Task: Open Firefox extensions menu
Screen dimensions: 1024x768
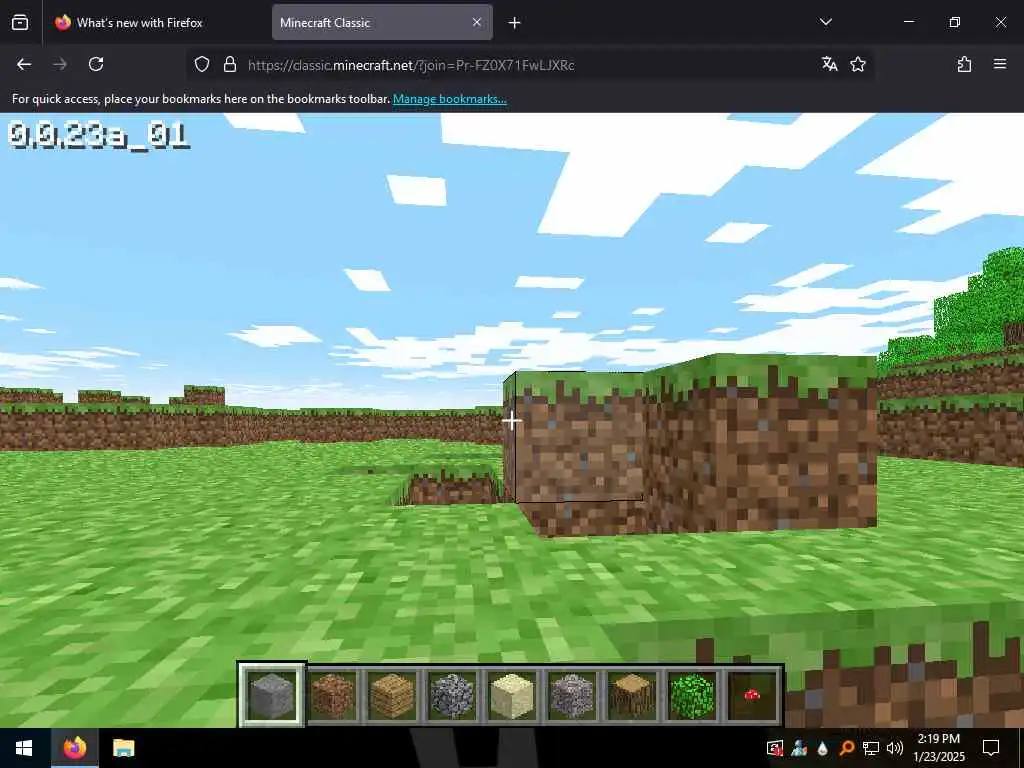Action: tap(964, 64)
